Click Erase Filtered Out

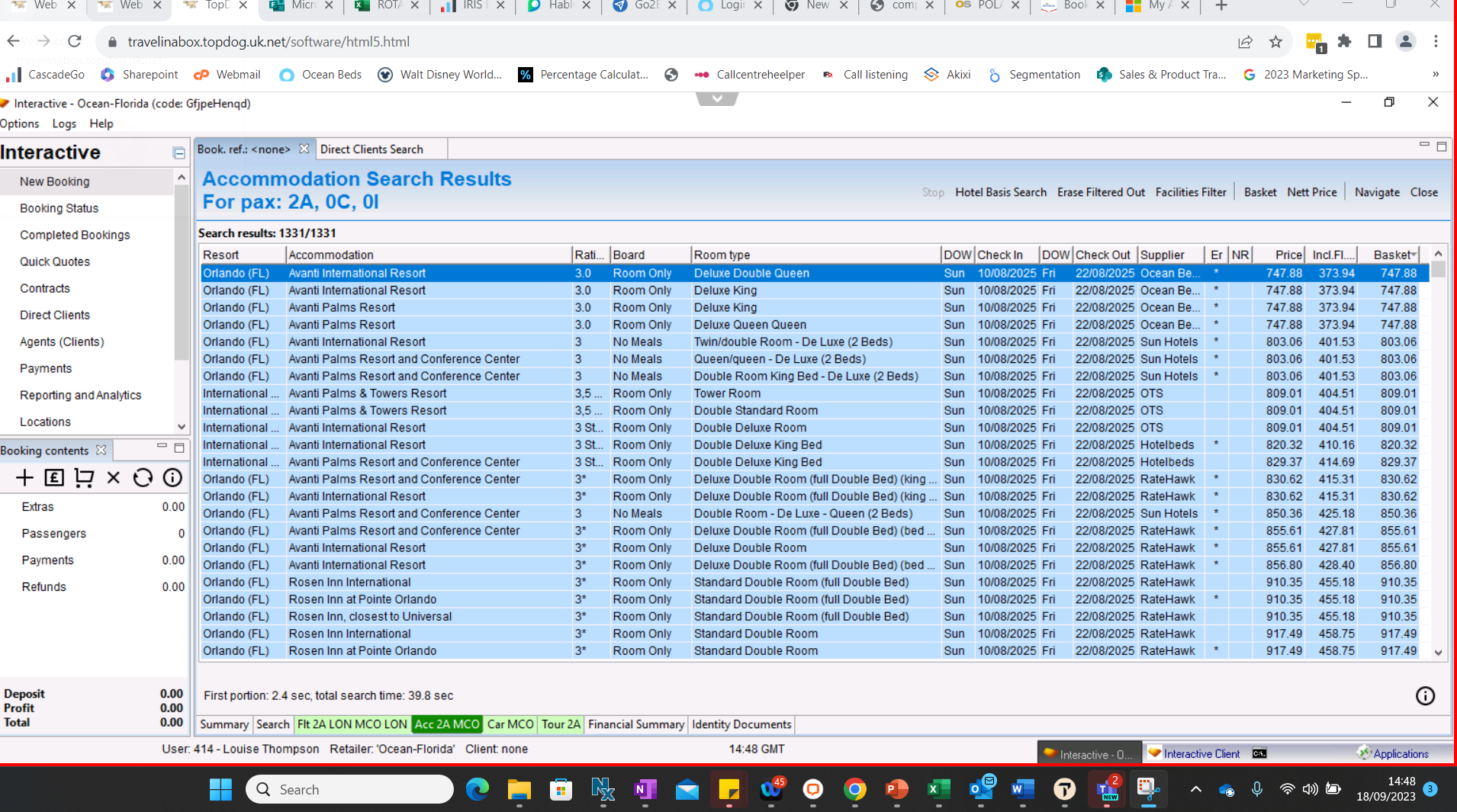tap(1101, 192)
